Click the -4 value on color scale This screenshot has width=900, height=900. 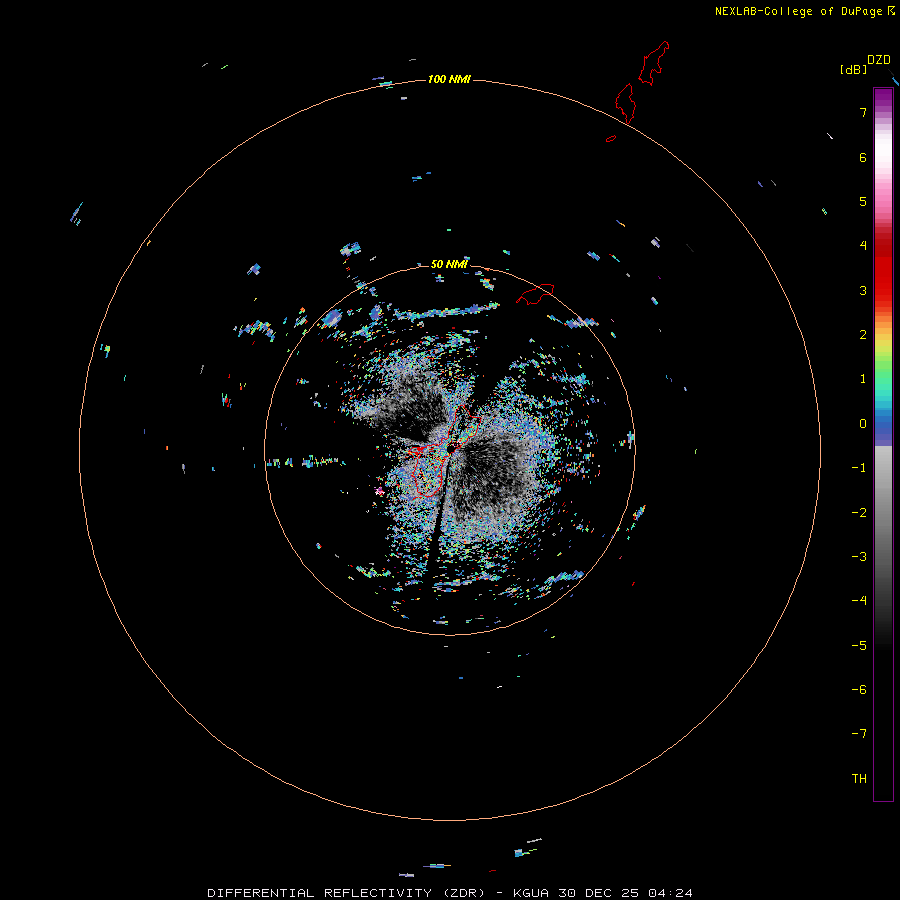pyautogui.click(x=859, y=601)
